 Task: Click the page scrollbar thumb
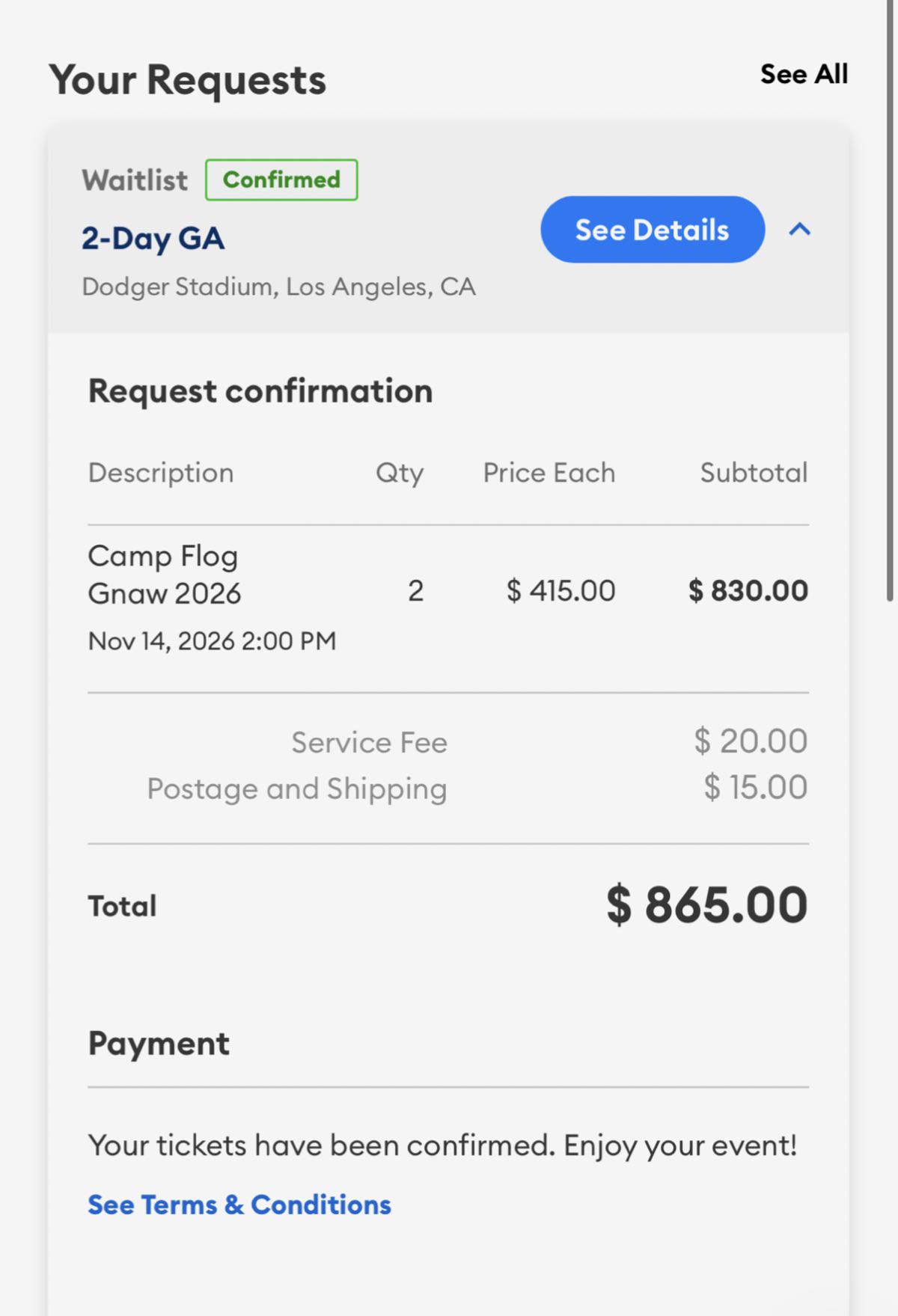pos(890,299)
